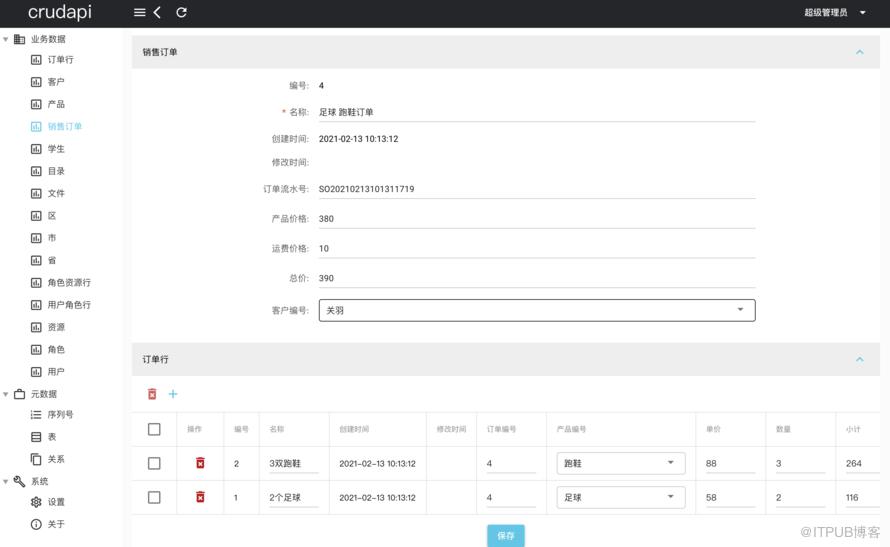Click the chart icon next to 用户角色行
This screenshot has height=547, width=890.
pos(36,305)
